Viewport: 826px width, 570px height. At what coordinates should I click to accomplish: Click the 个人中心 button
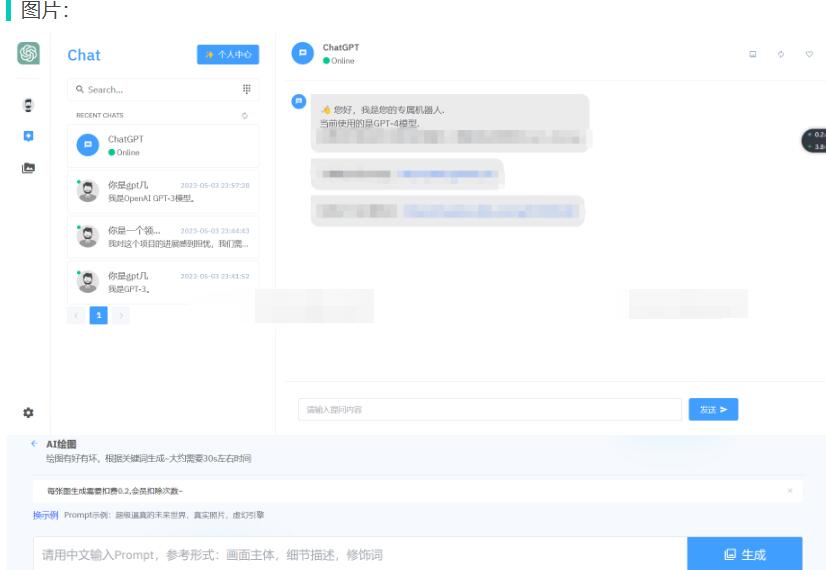pos(228,54)
